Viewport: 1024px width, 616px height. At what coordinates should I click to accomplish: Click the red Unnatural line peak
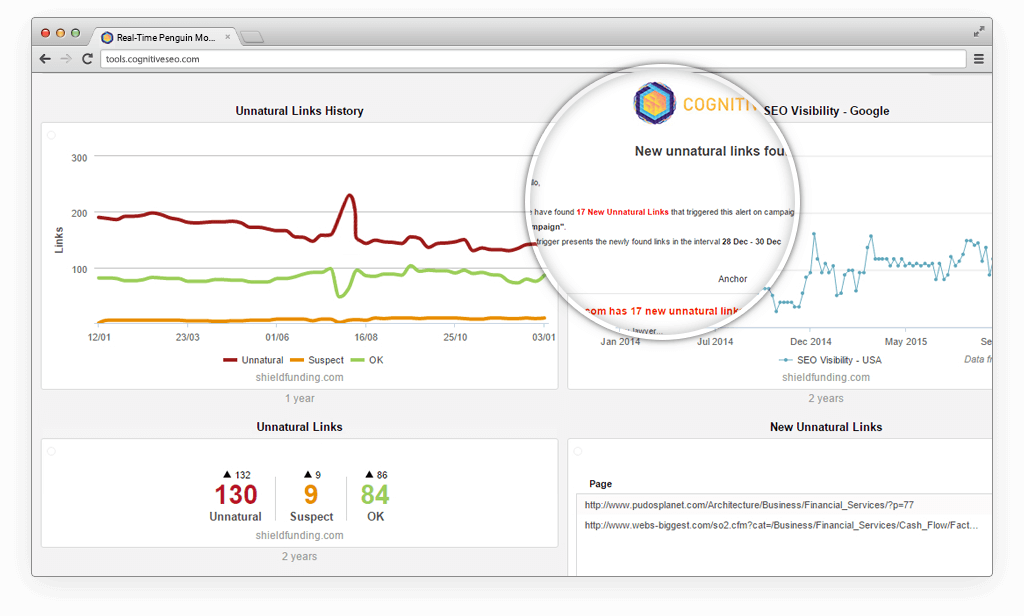pyautogui.click(x=350, y=195)
